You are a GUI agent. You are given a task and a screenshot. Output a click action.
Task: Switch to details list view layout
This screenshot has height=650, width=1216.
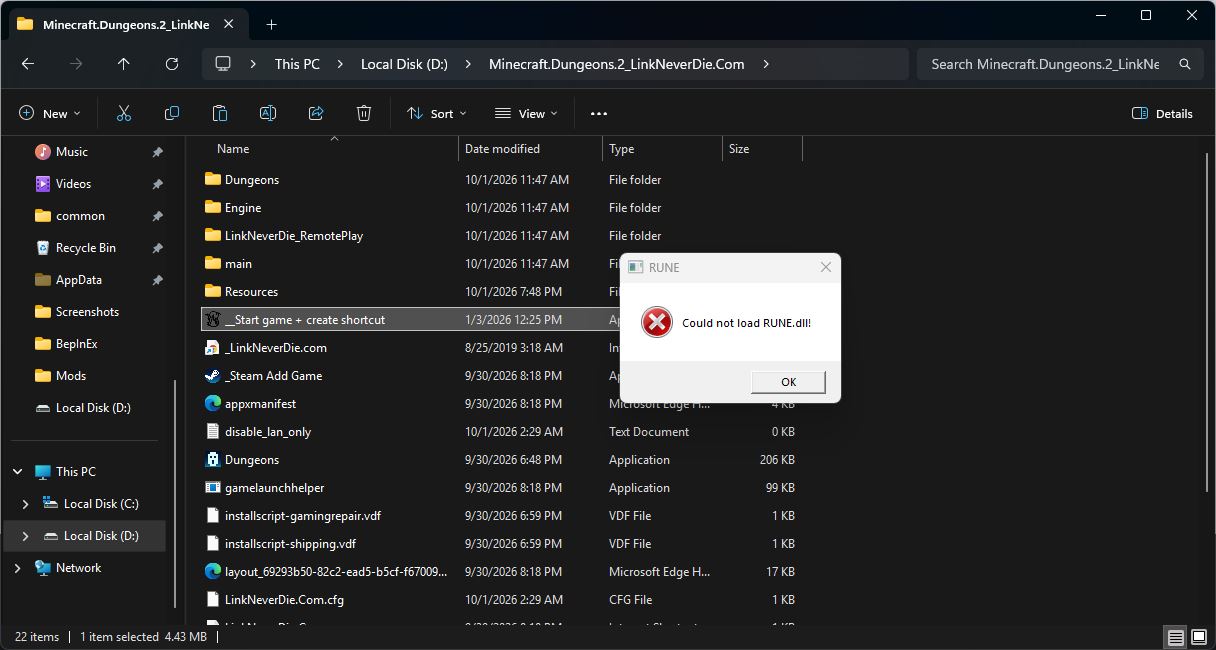(1176, 637)
